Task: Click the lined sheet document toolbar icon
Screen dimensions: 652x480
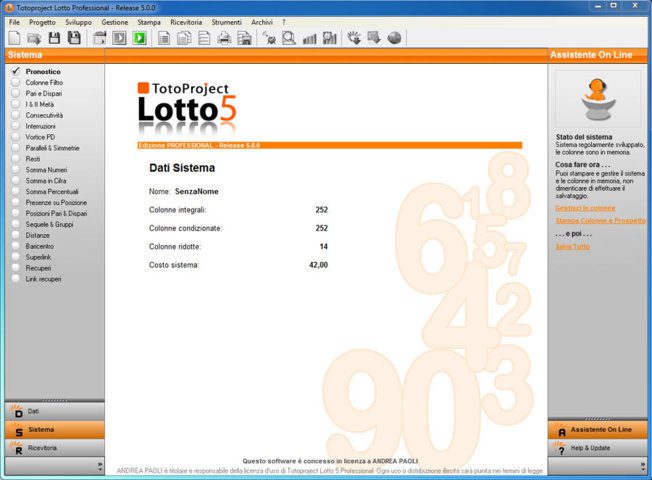Action: (204, 38)
